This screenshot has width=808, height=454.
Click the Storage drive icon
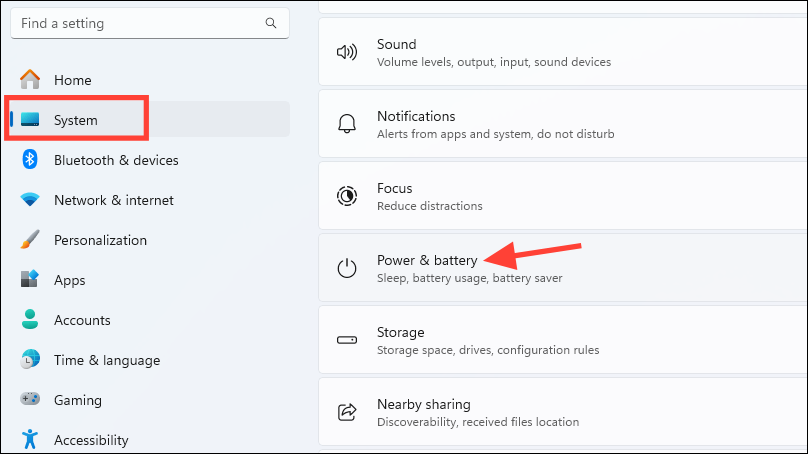tap(347, 340)
